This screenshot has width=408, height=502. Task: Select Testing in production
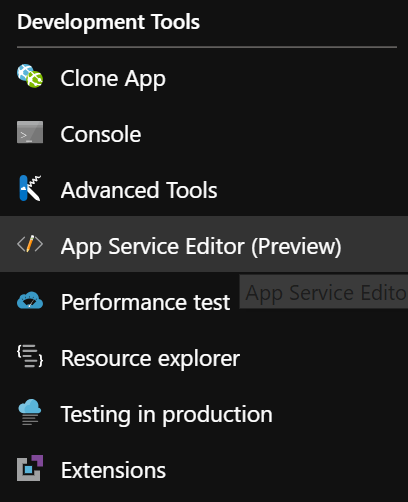point(204,414)
